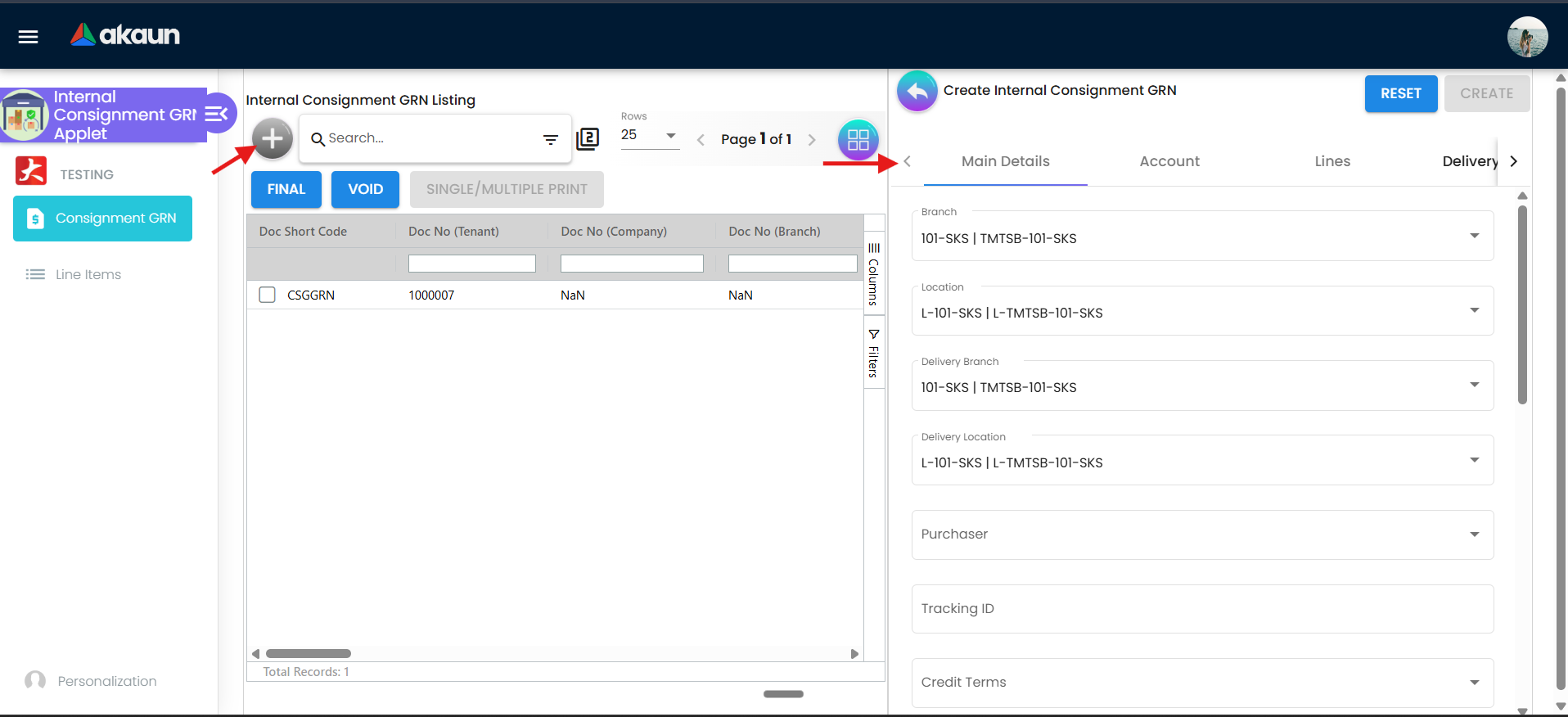Go to previous listing page
The image size is (1568, 717).
[x=701, y=140]
